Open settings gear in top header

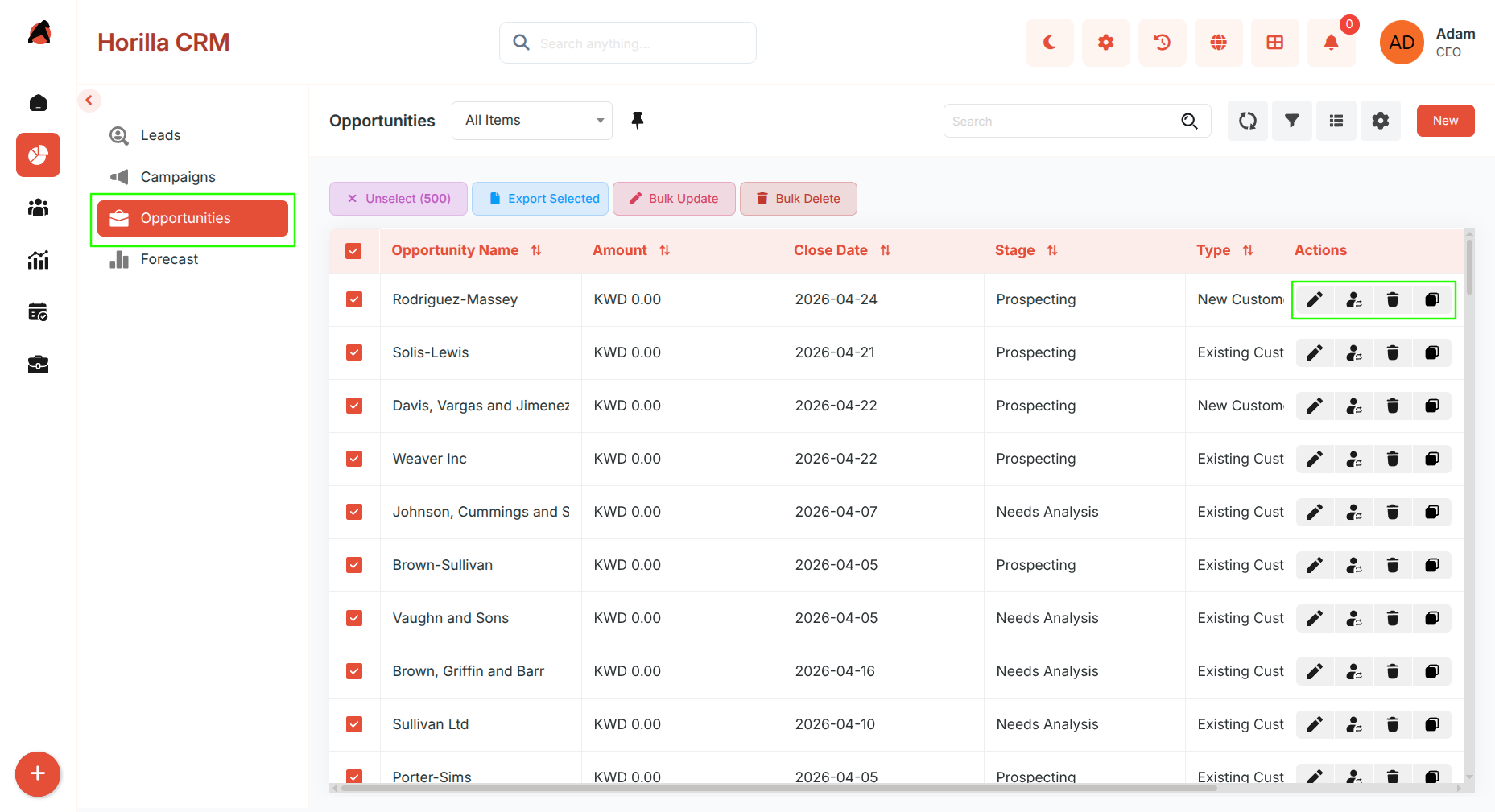[1105, 43]
